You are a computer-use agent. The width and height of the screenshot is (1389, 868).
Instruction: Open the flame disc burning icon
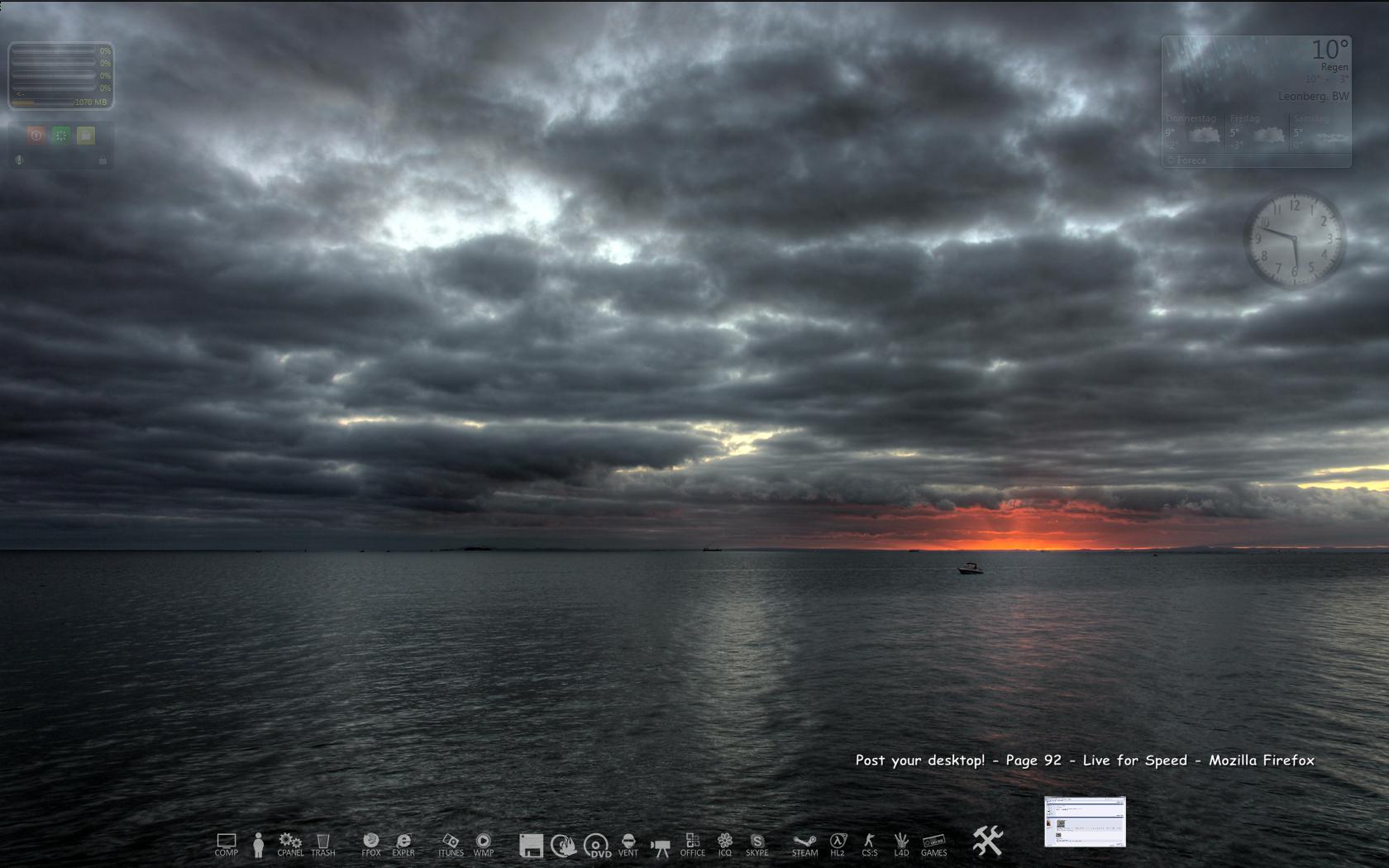point(564,845)
